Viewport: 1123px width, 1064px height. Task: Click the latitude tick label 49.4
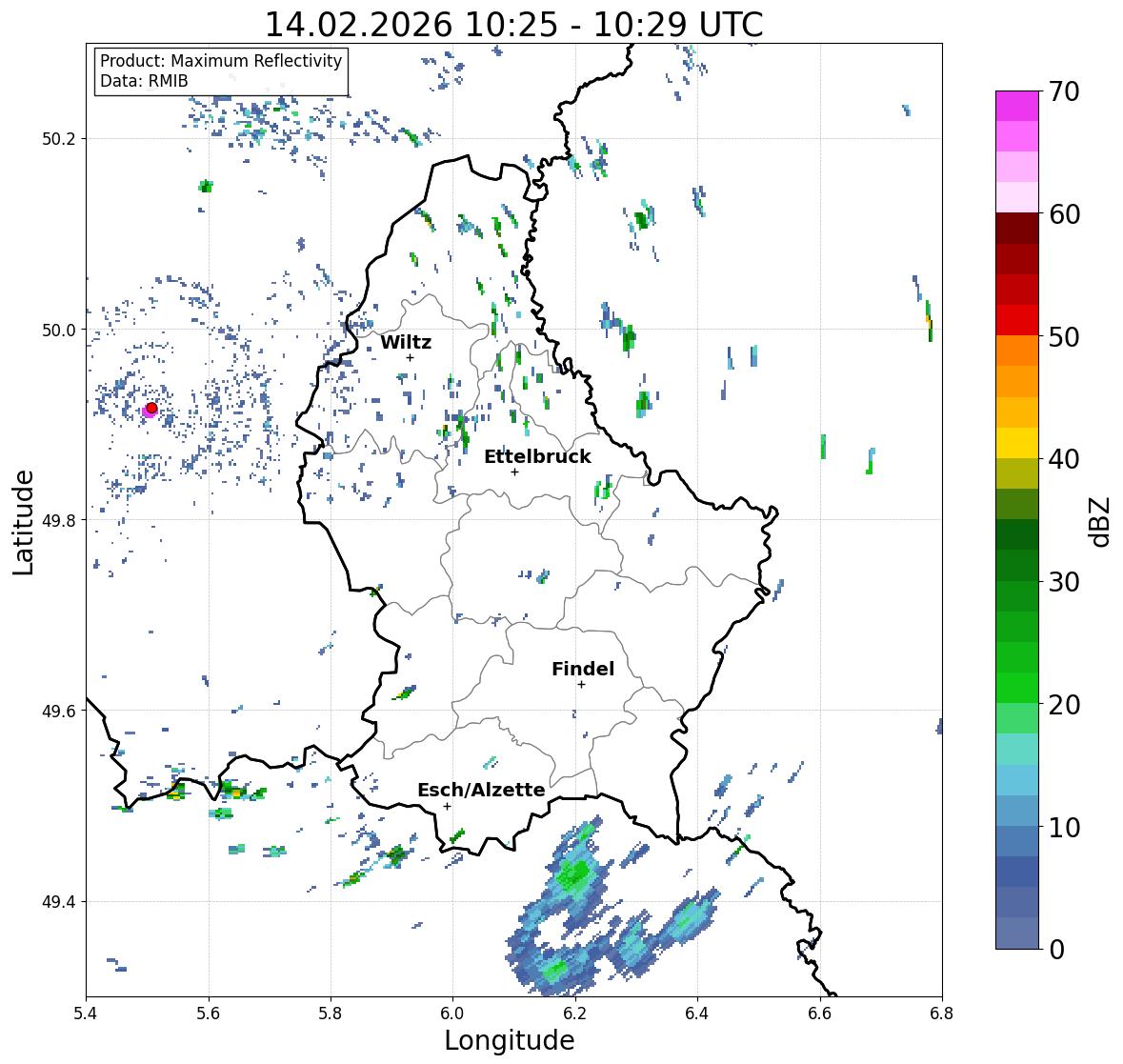(59, 902)
